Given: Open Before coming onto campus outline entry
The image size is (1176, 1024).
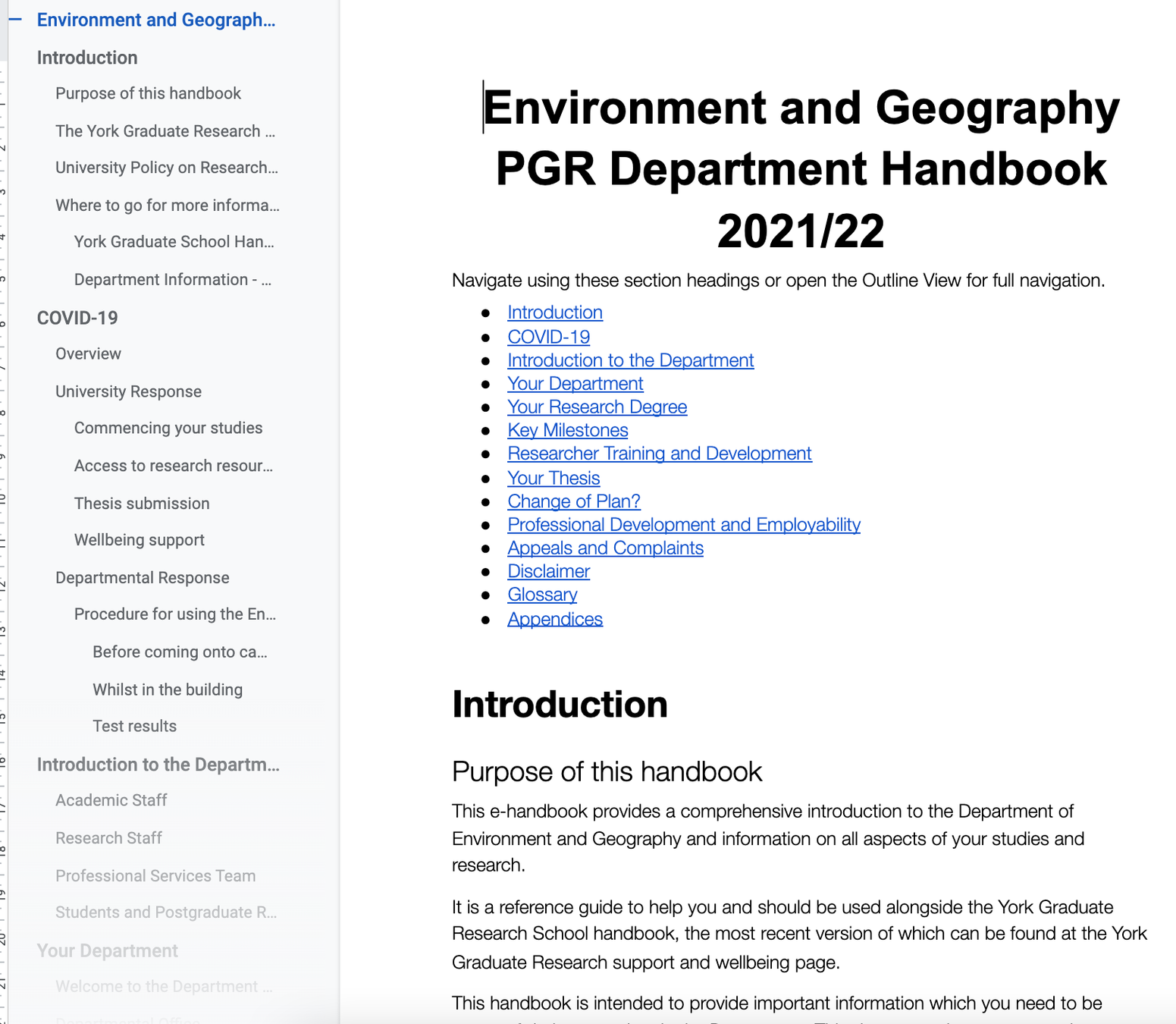Looking at the screenshot, I should (180, 652).
